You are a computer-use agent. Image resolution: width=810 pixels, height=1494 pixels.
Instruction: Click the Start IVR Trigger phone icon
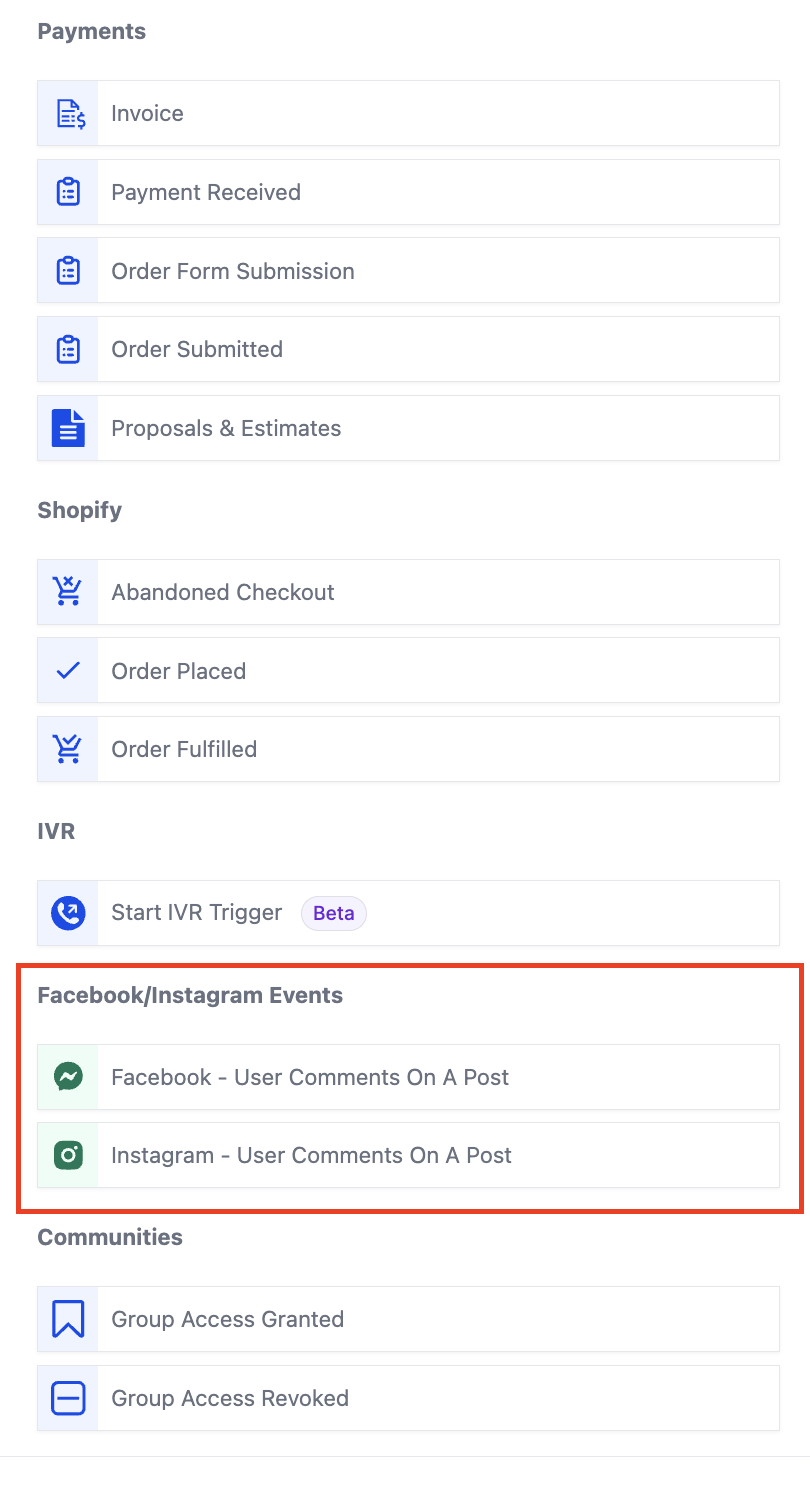(68, 913)
